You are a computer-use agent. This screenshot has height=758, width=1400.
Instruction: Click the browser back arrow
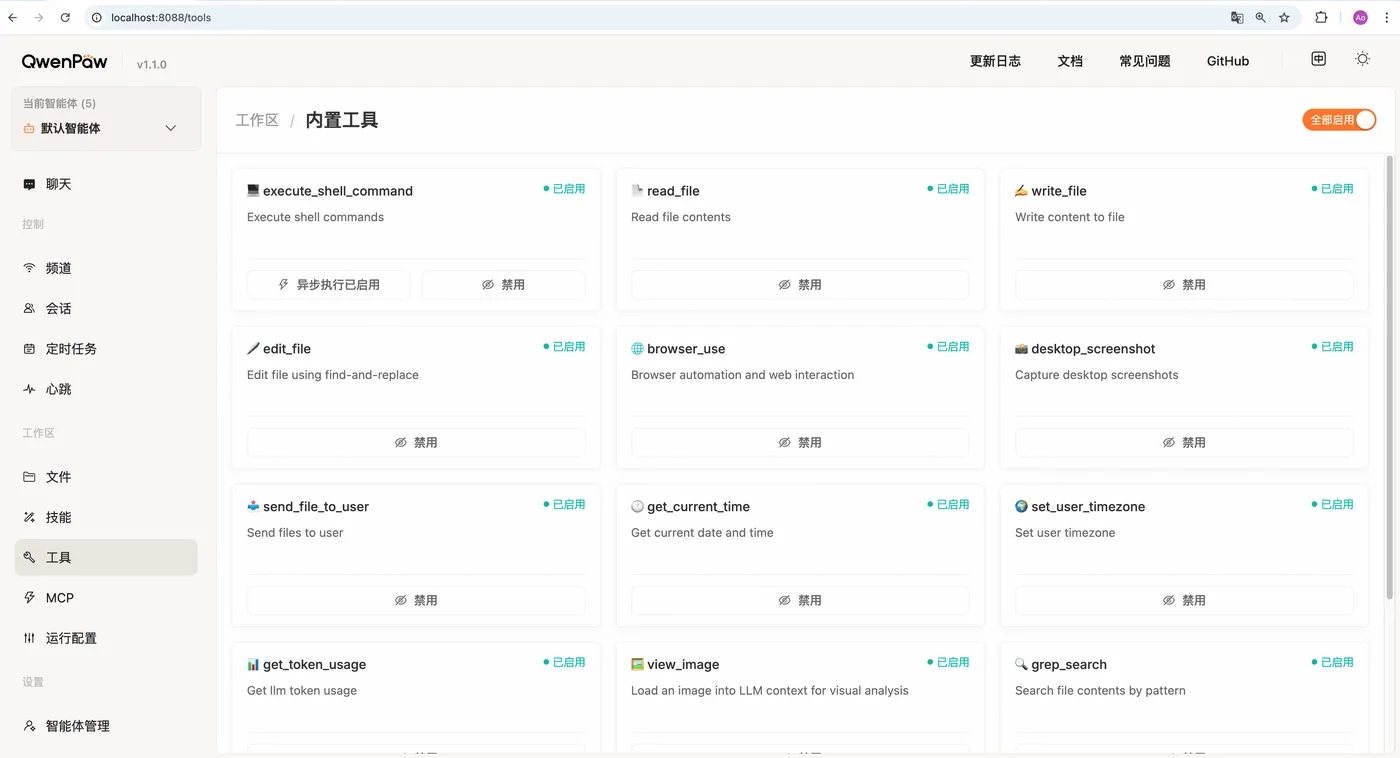[x=13, y=17]
